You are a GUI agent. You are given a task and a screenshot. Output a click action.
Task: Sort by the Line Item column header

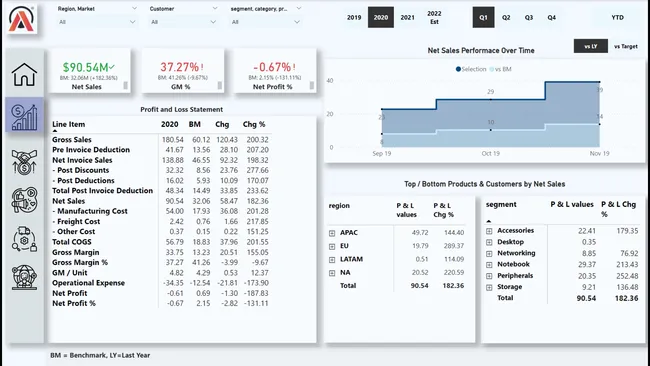(x=68, y=124)
